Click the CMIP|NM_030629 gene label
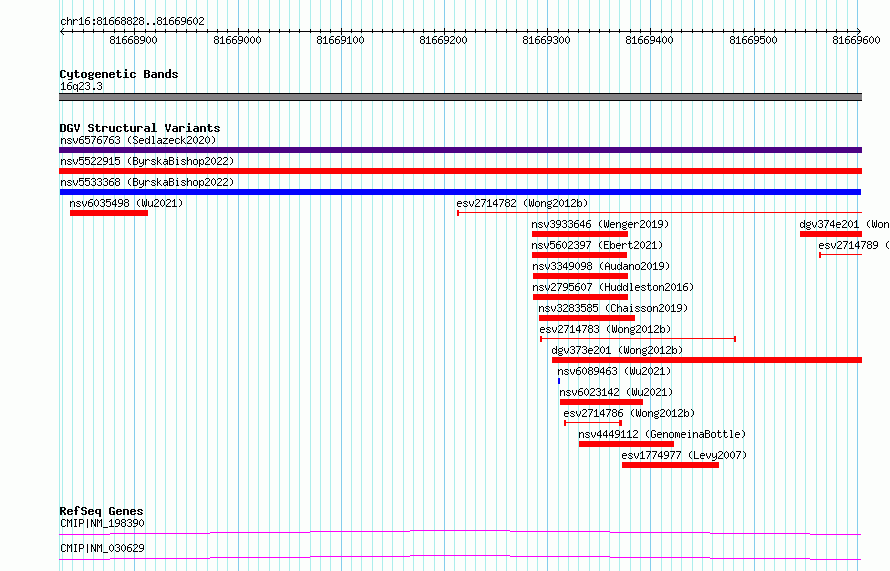This screenshot has width=890, height=571. [102, 548]
